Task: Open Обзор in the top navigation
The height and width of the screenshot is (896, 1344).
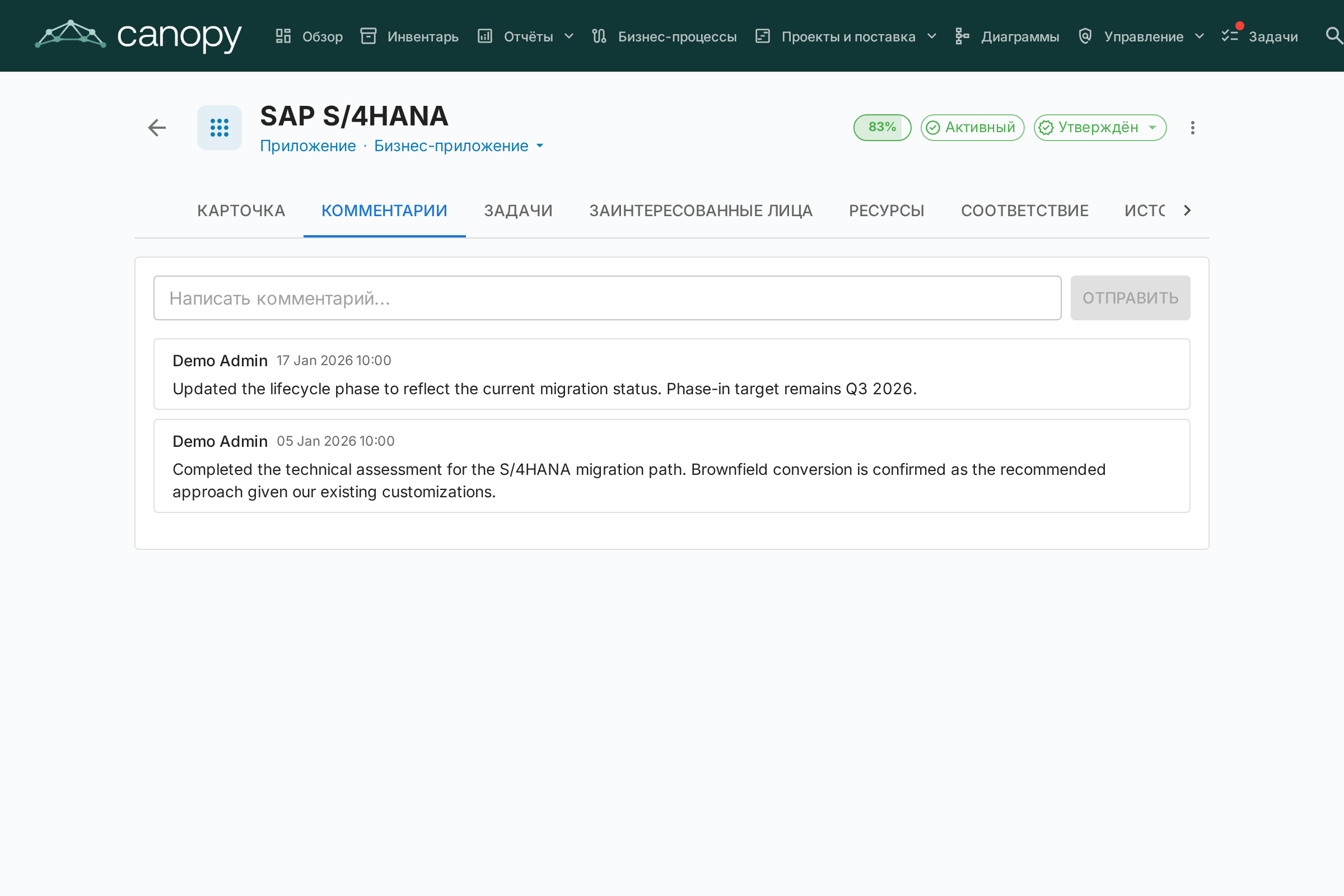Action: (310, 36)
